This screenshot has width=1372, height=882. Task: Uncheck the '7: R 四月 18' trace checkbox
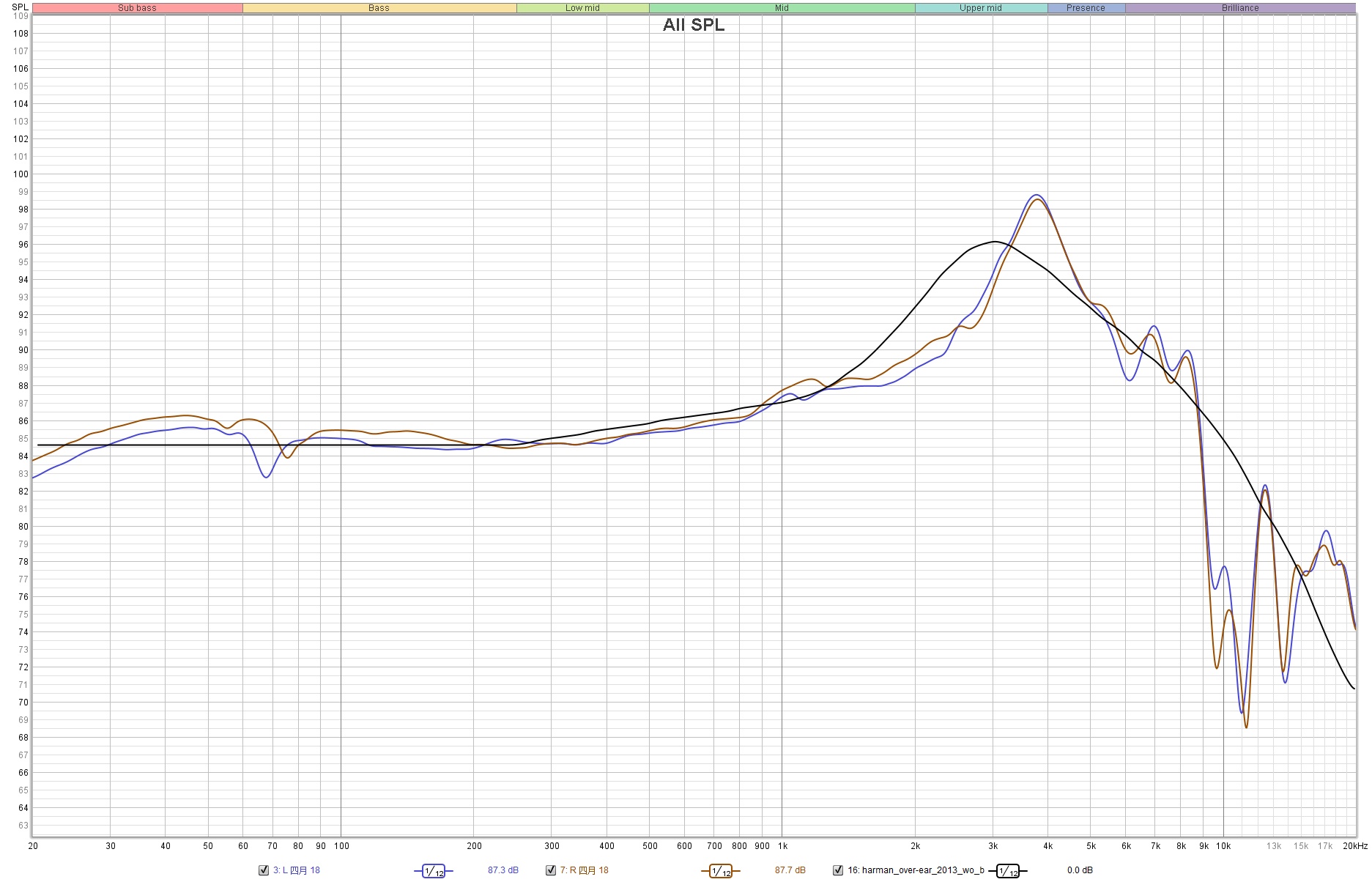click(x=551, y=870)
